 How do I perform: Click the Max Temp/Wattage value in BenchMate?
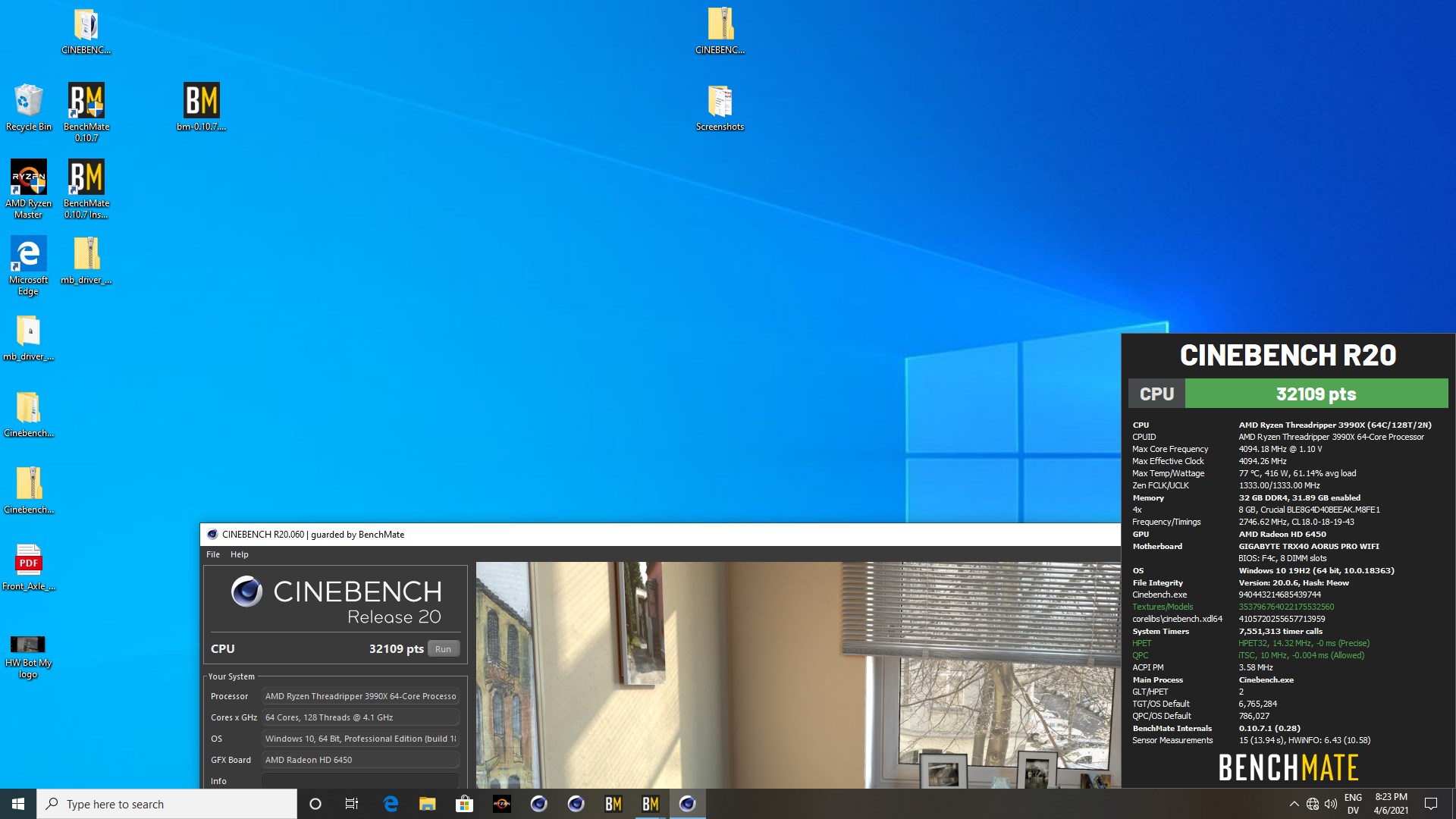point(1298,473)
